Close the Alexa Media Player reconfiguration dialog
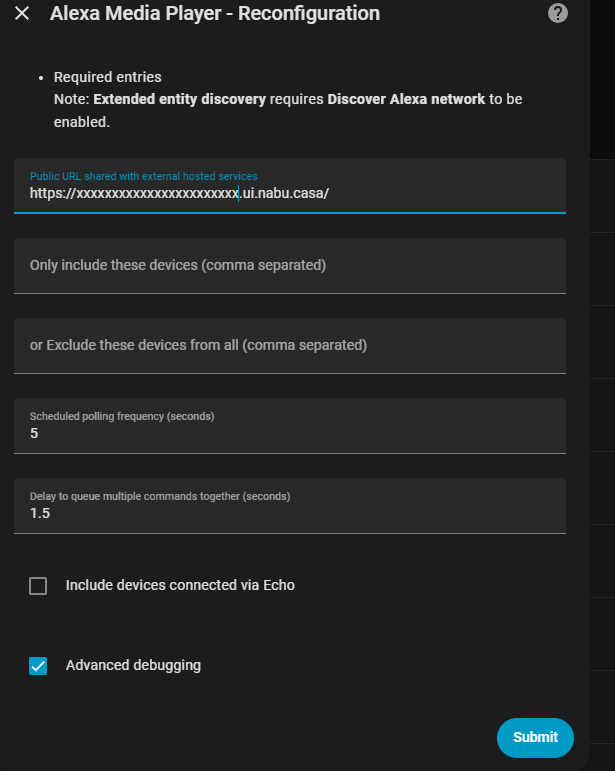 pos(22,14)
